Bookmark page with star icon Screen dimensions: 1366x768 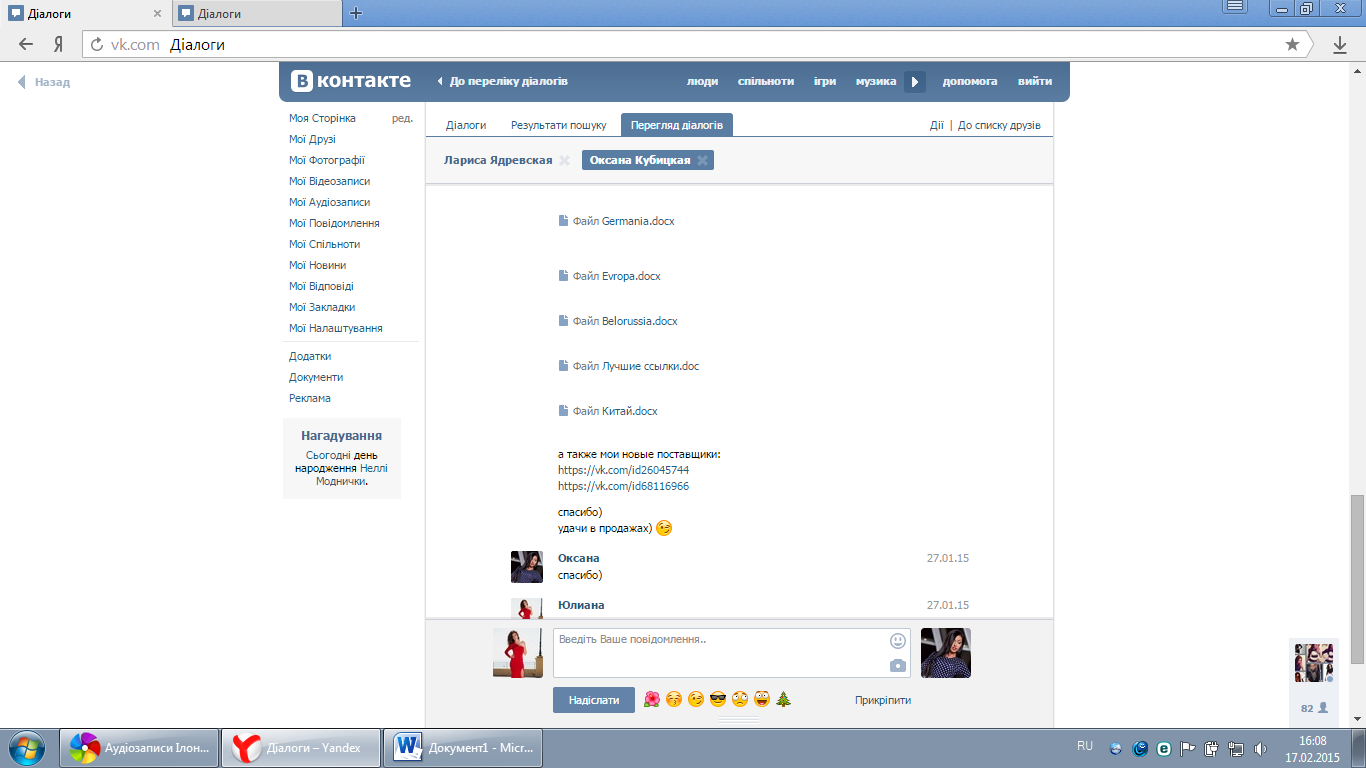coord(1292,44)
